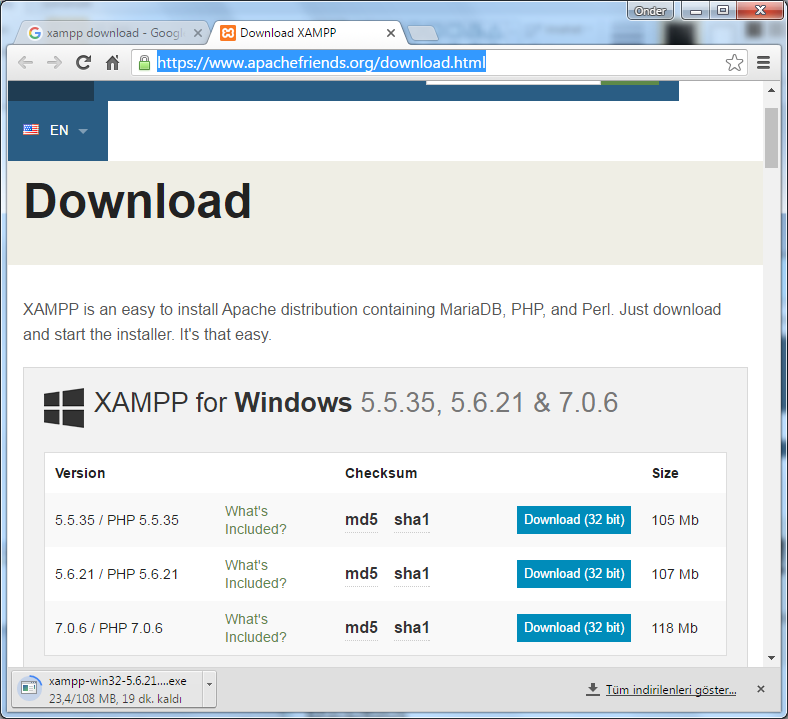Open What's Included for 5.6.21
Viewport: 788px width, 719px height.
pos(255,574)
